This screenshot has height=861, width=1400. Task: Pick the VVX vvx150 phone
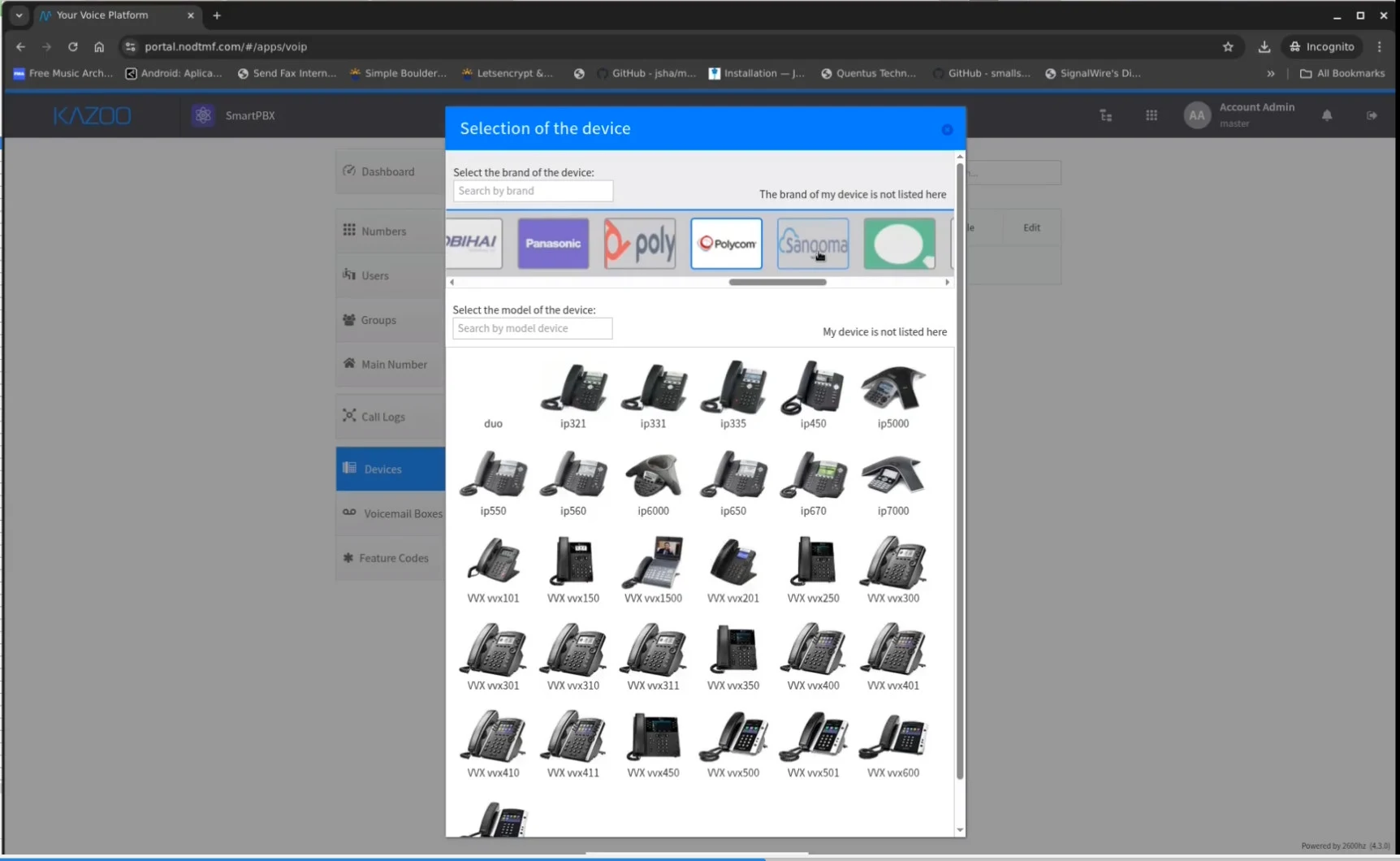573,570
